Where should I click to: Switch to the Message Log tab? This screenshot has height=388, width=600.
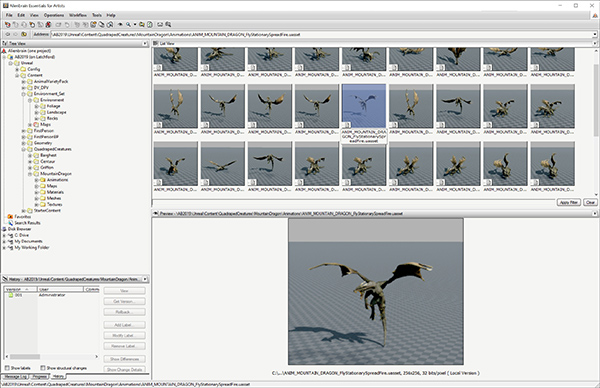pos(15,377)
